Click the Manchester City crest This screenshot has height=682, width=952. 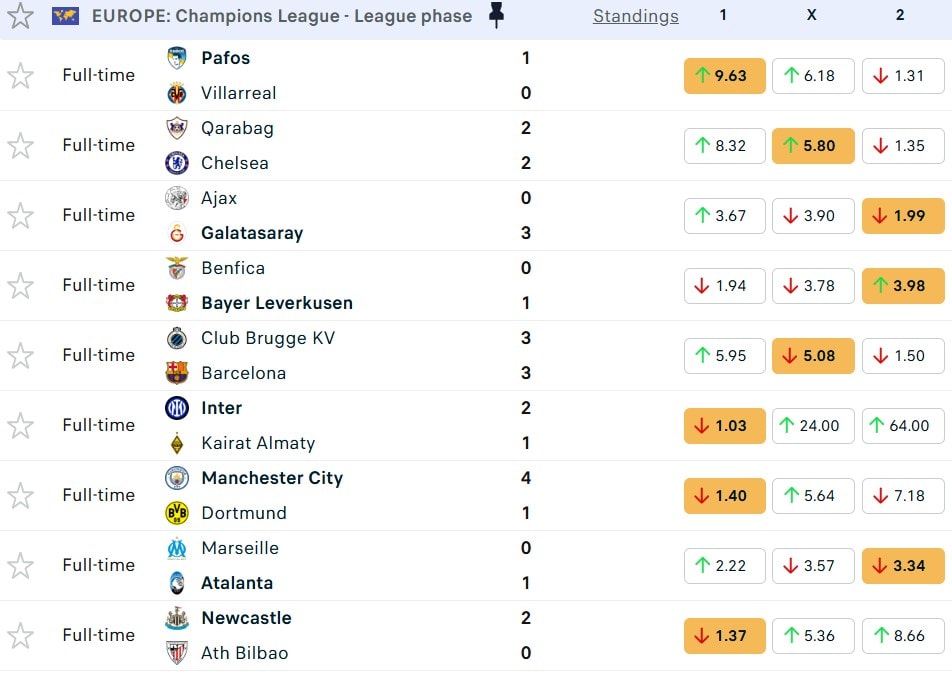[177, 478]
